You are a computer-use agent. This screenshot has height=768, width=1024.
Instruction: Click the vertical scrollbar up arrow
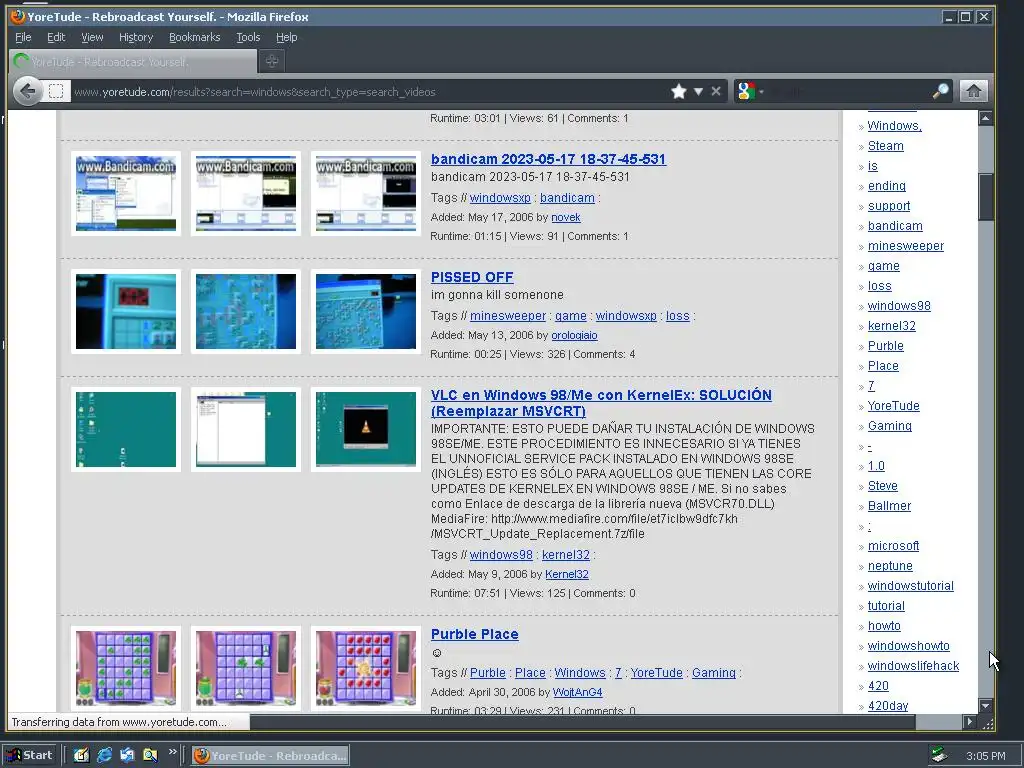(x=985, y=118)
